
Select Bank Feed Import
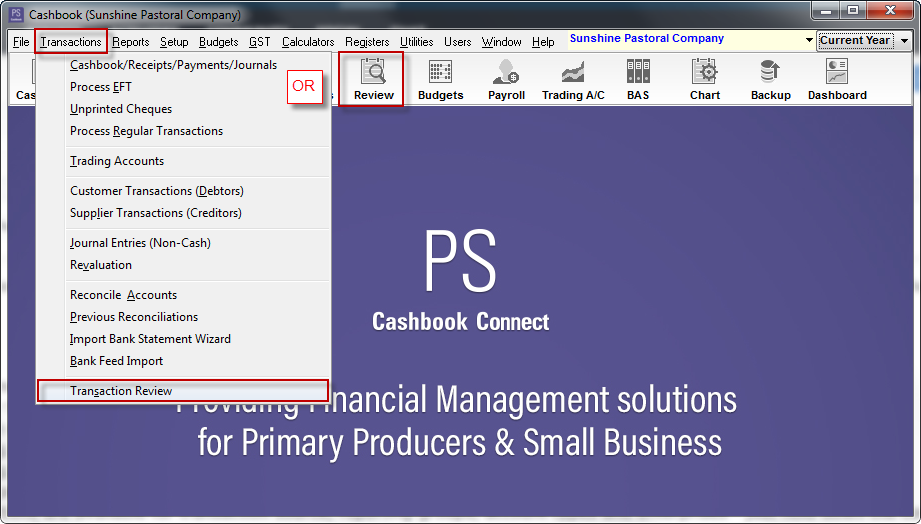[183, 361]
